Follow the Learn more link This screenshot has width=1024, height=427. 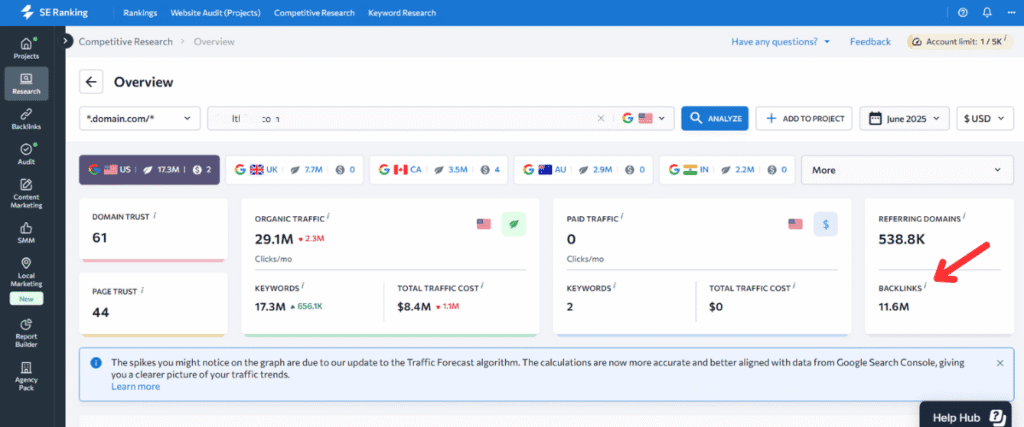coord(135,387)
